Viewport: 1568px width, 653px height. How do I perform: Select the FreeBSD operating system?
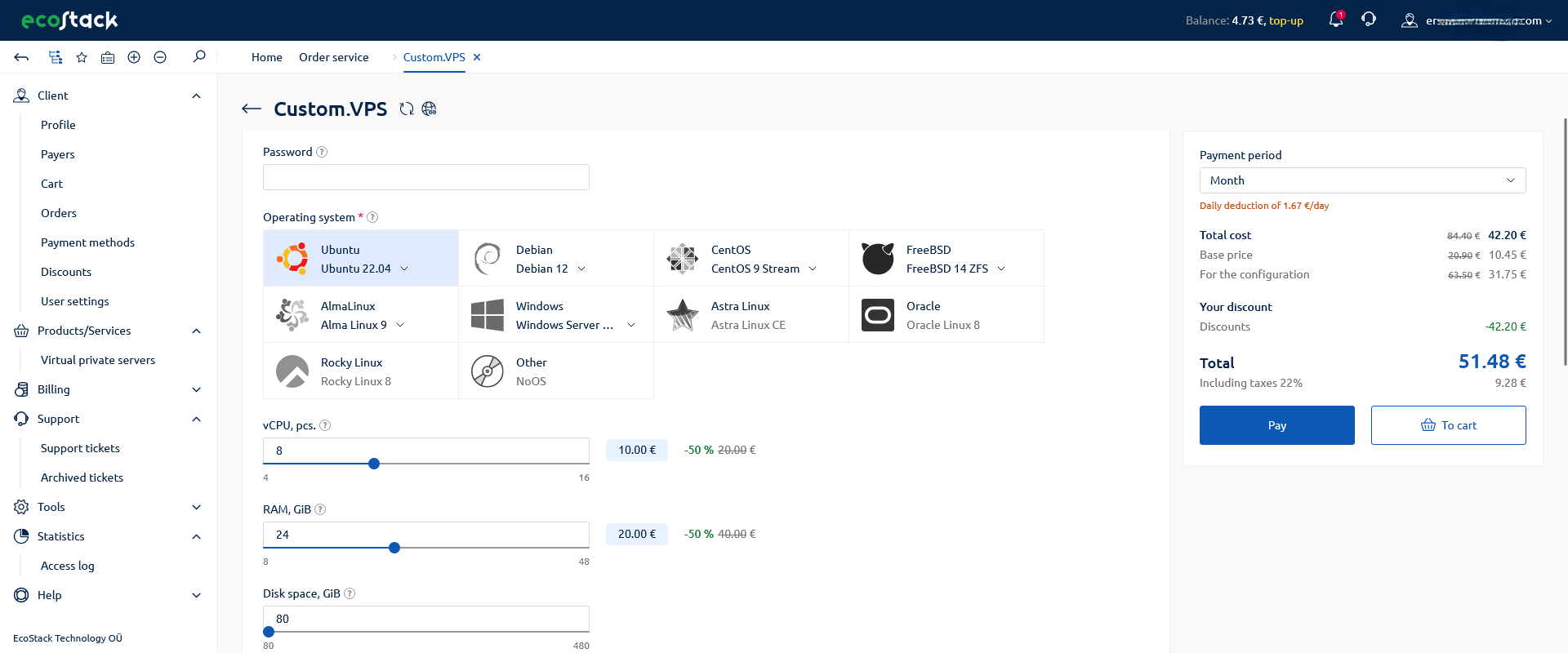click(947, 258)
